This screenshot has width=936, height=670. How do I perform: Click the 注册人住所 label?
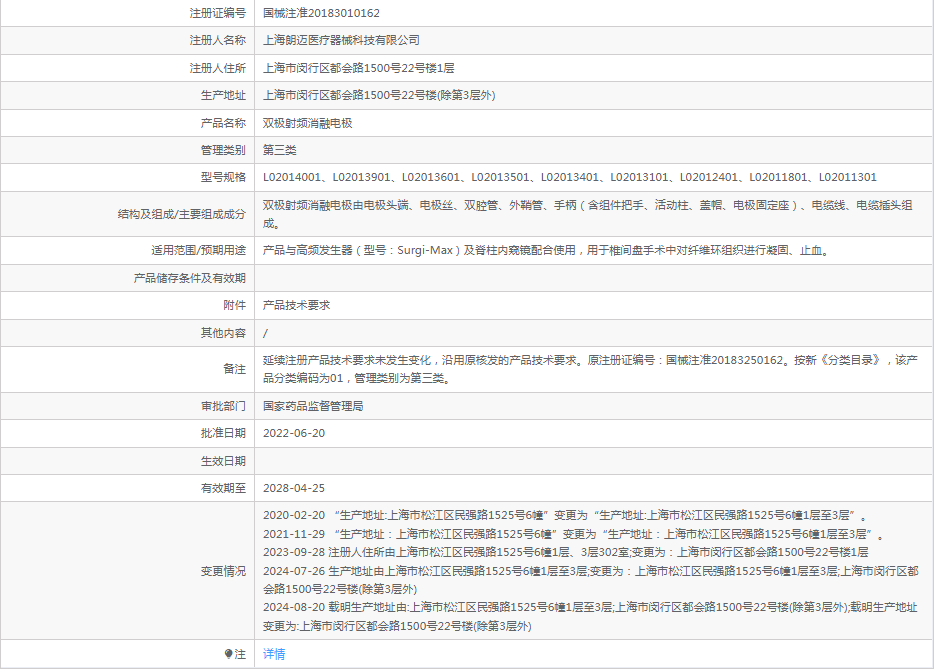[x=217, y=68]
